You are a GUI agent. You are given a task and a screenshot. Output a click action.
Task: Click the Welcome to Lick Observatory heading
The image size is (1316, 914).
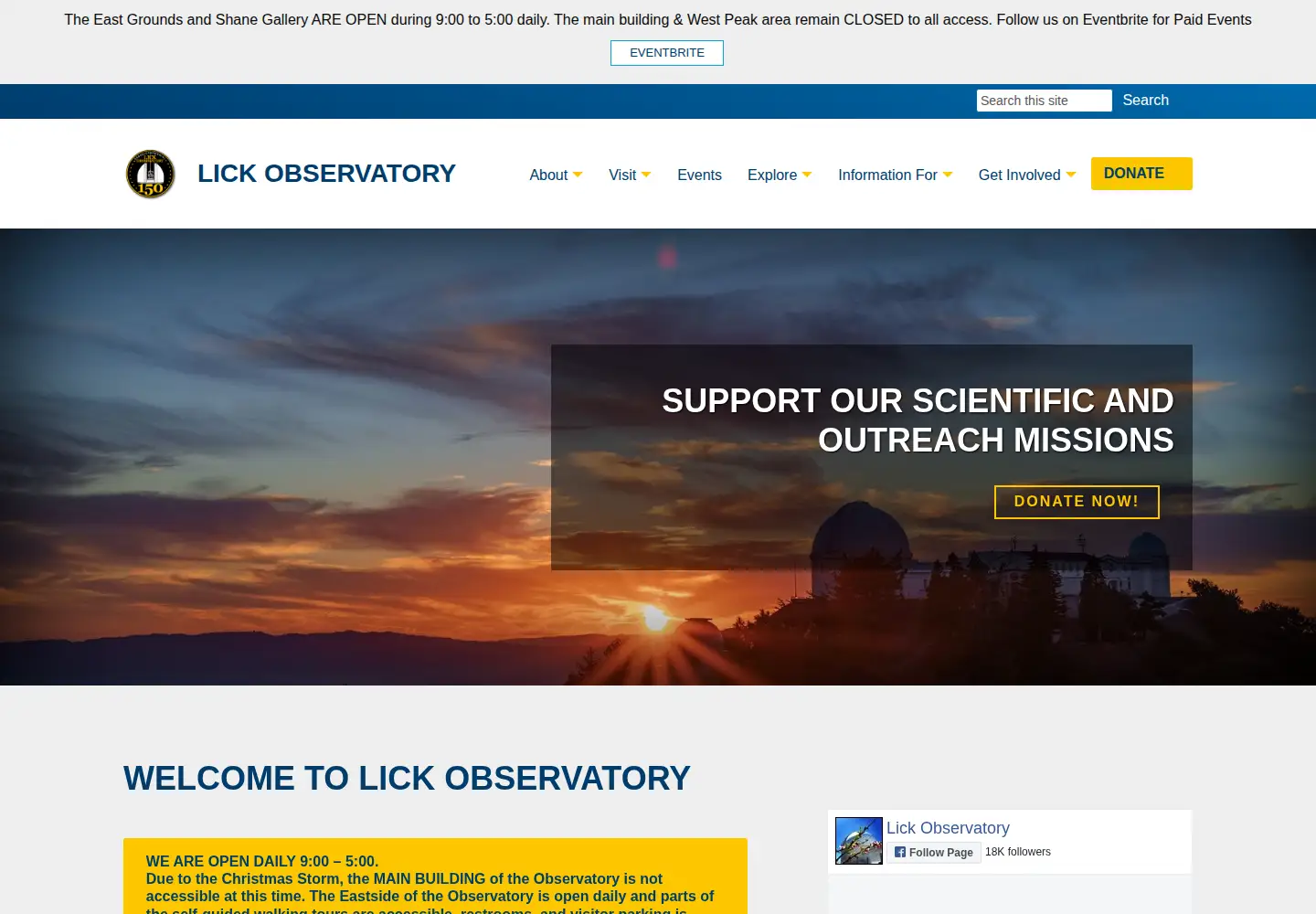coord(407,779)
